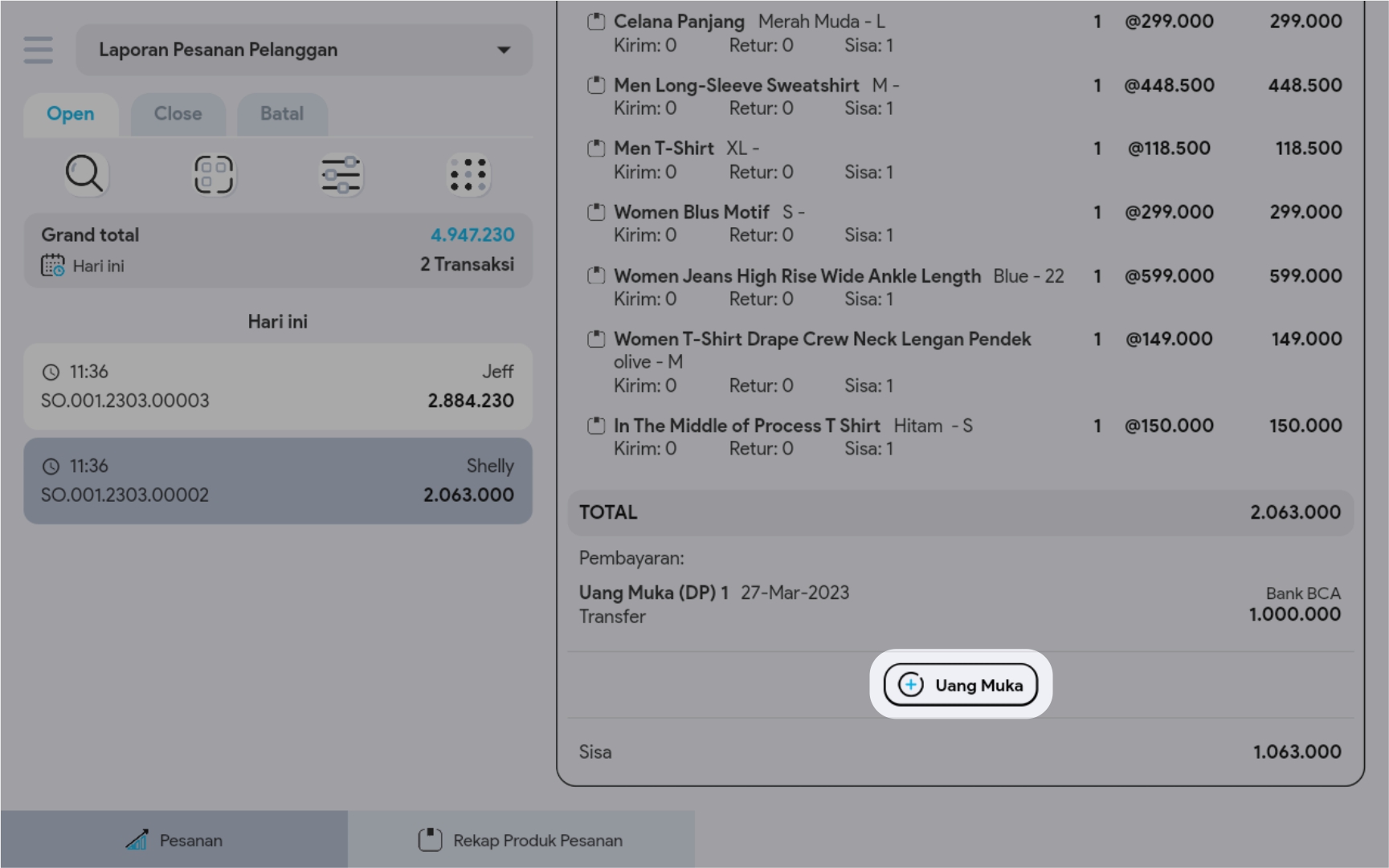Add a new Uang Muka payment
This screenshot has height=868, width=1389.
[x=961, y=685]
